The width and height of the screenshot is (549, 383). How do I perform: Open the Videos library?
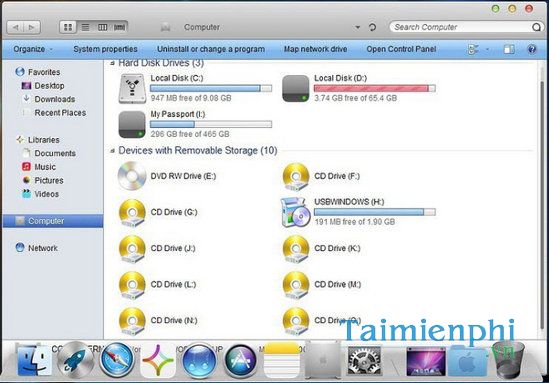[40, 194]
